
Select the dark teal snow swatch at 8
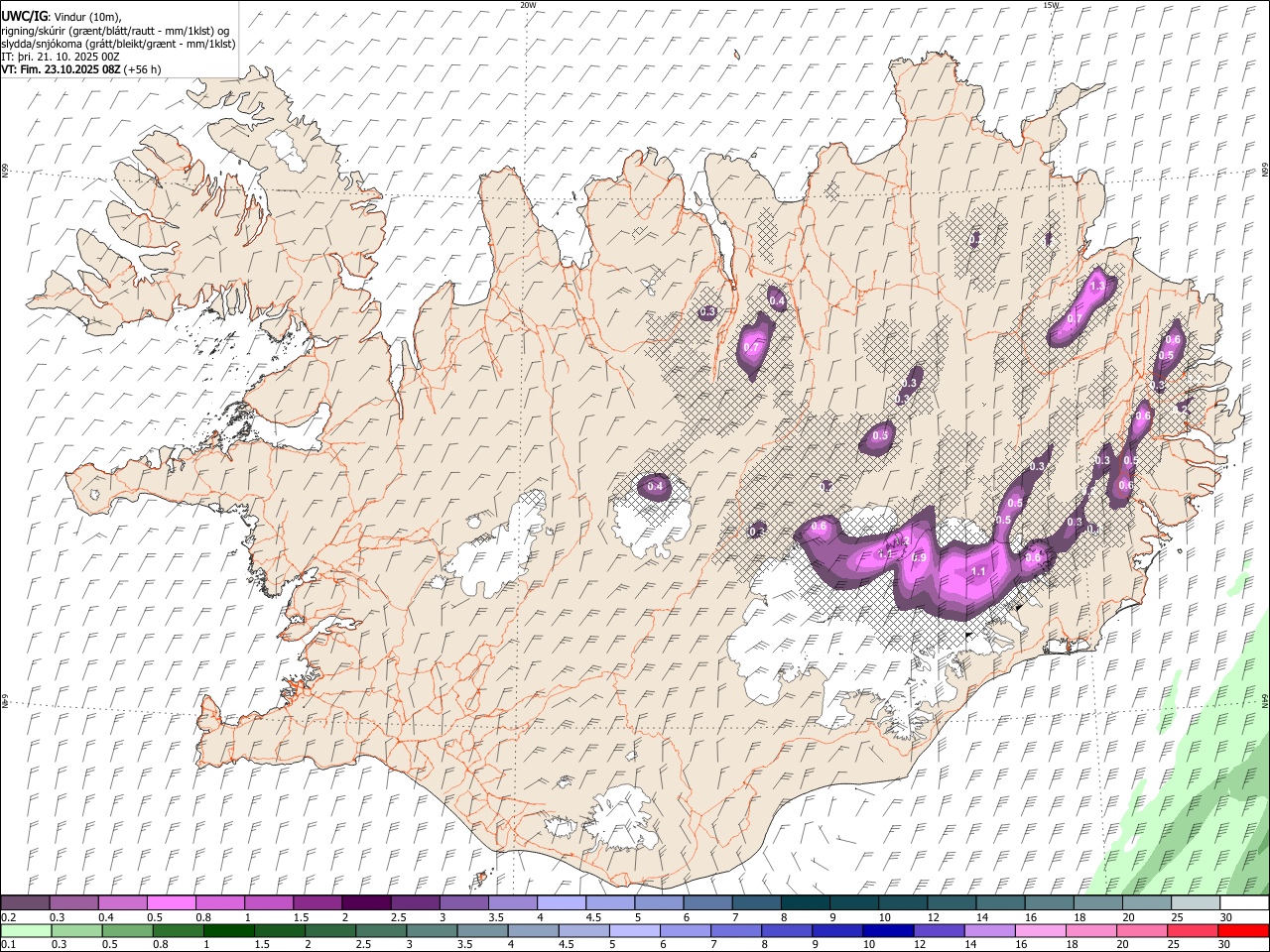[806, 903]
